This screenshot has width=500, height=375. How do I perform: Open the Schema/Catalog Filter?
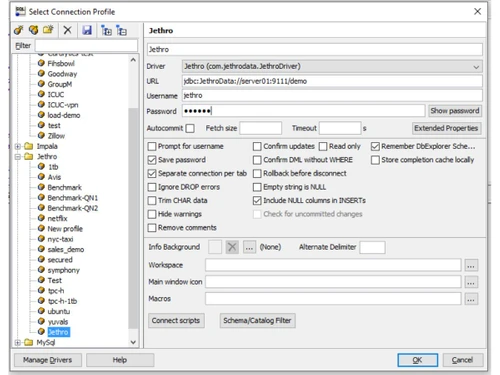257,321
